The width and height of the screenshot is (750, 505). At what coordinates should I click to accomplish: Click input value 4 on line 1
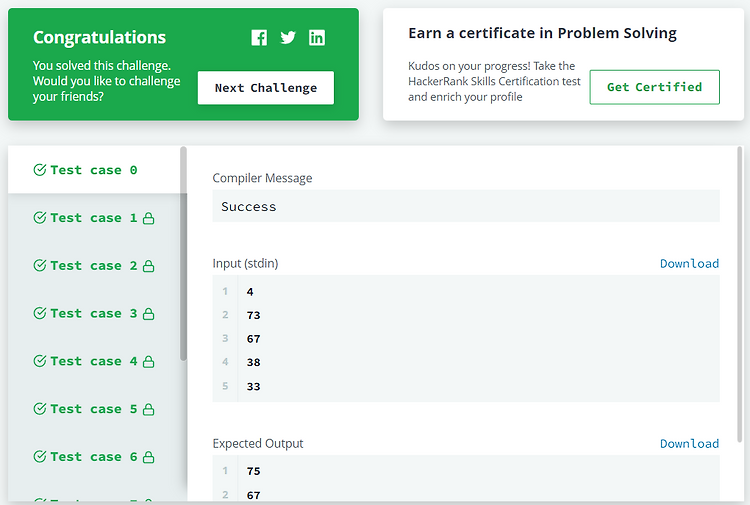[250, 292]
